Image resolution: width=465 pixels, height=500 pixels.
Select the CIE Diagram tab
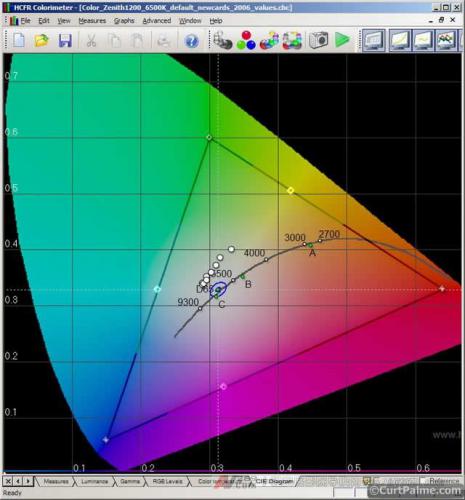coord(274,481)
